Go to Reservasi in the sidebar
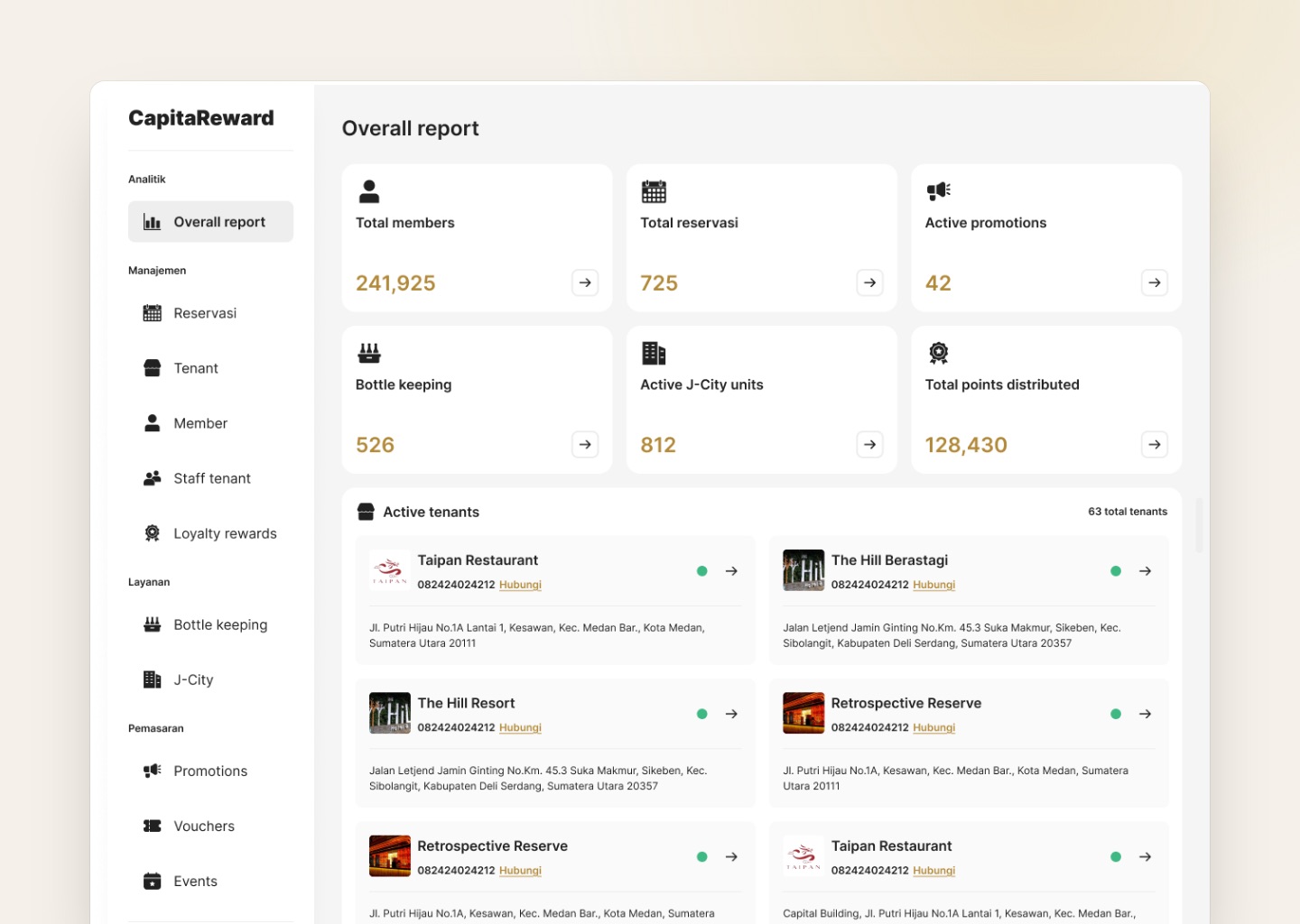Screen dimensions: 1300x924 pyautogui.click(x=210, y=313)
